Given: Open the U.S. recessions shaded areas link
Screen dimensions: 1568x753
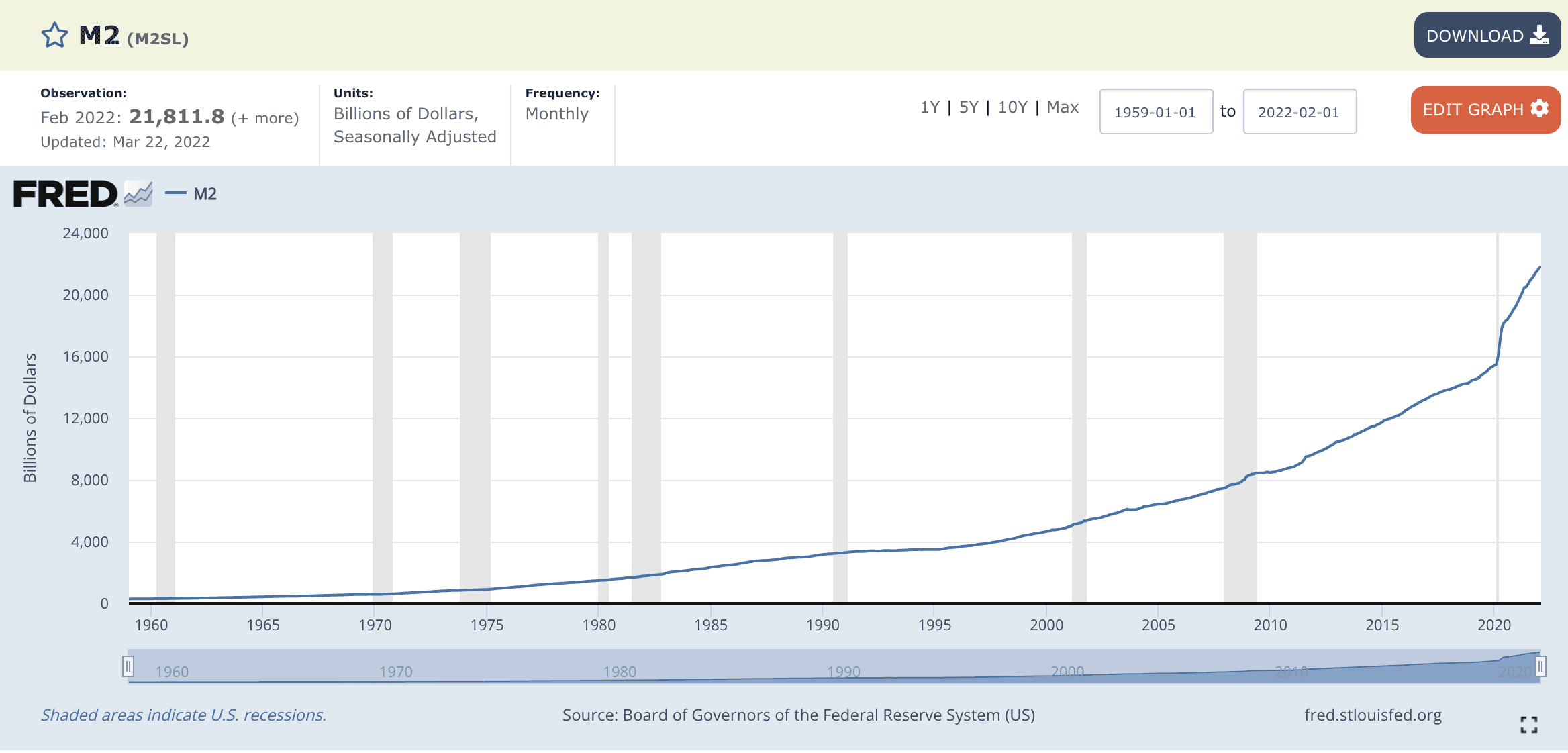Looking at the screenshot, I should click(x=183, y=715).
